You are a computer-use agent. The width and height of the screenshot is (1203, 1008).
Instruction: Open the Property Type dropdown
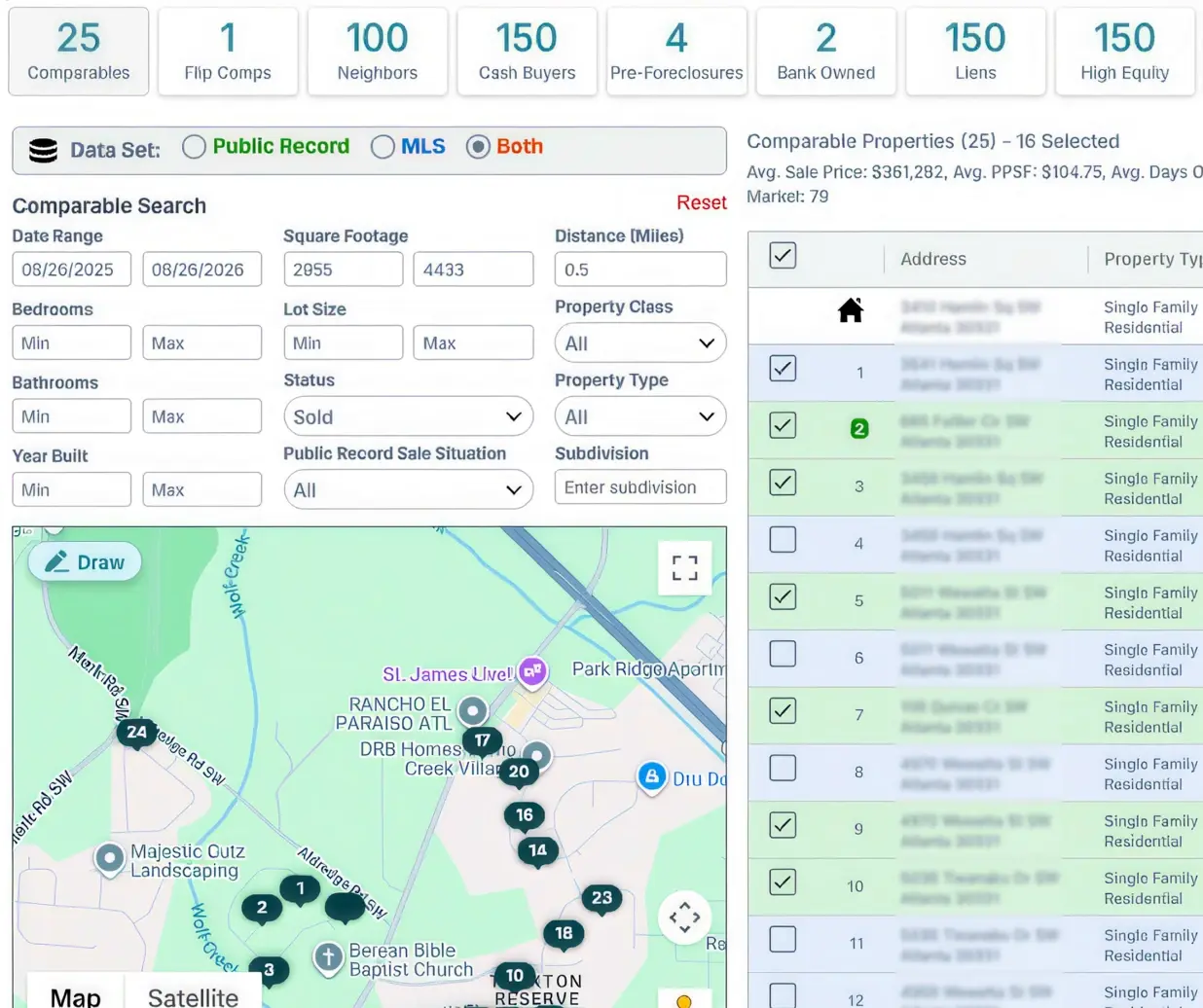tap(640, 417)
